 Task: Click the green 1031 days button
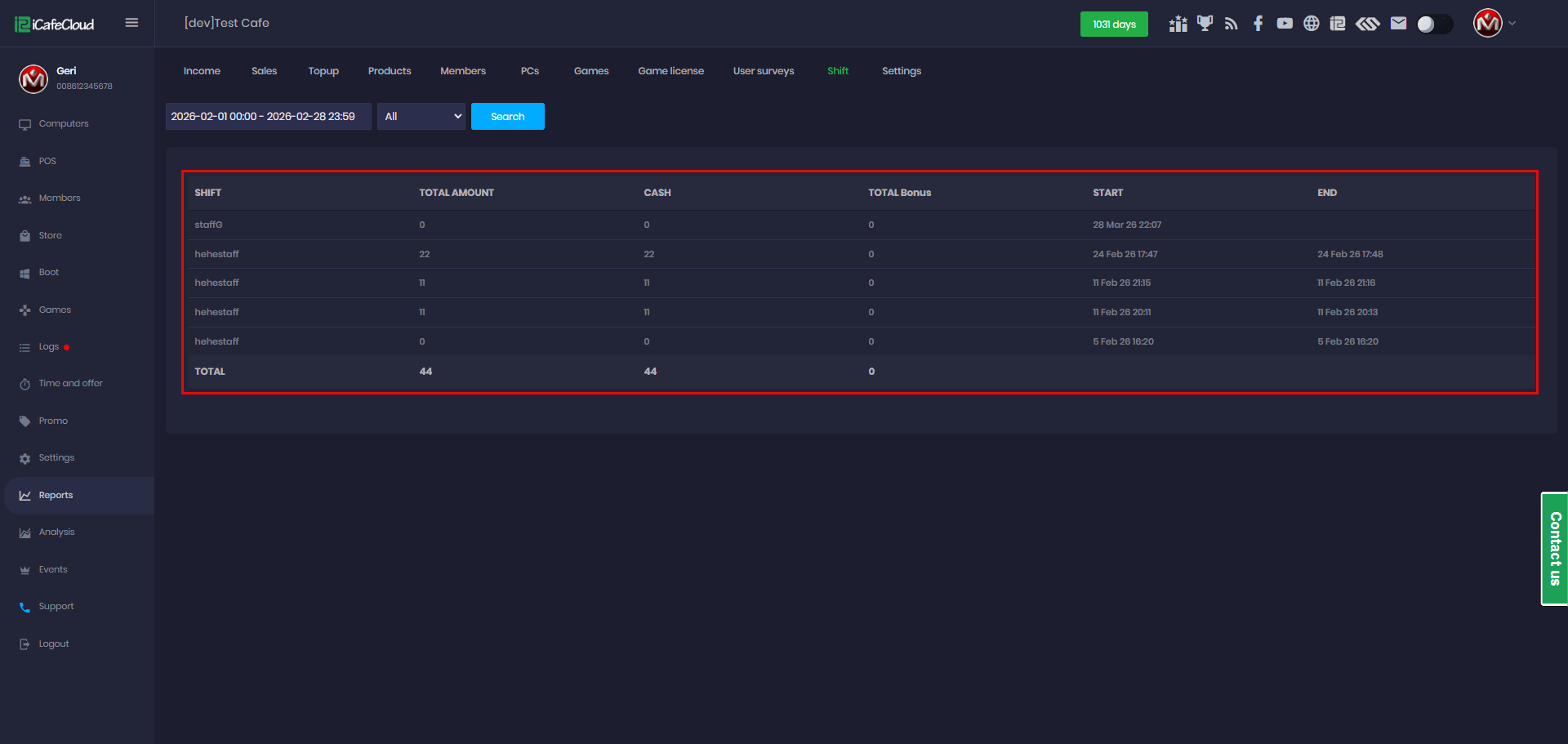(x=1114, y=25)
